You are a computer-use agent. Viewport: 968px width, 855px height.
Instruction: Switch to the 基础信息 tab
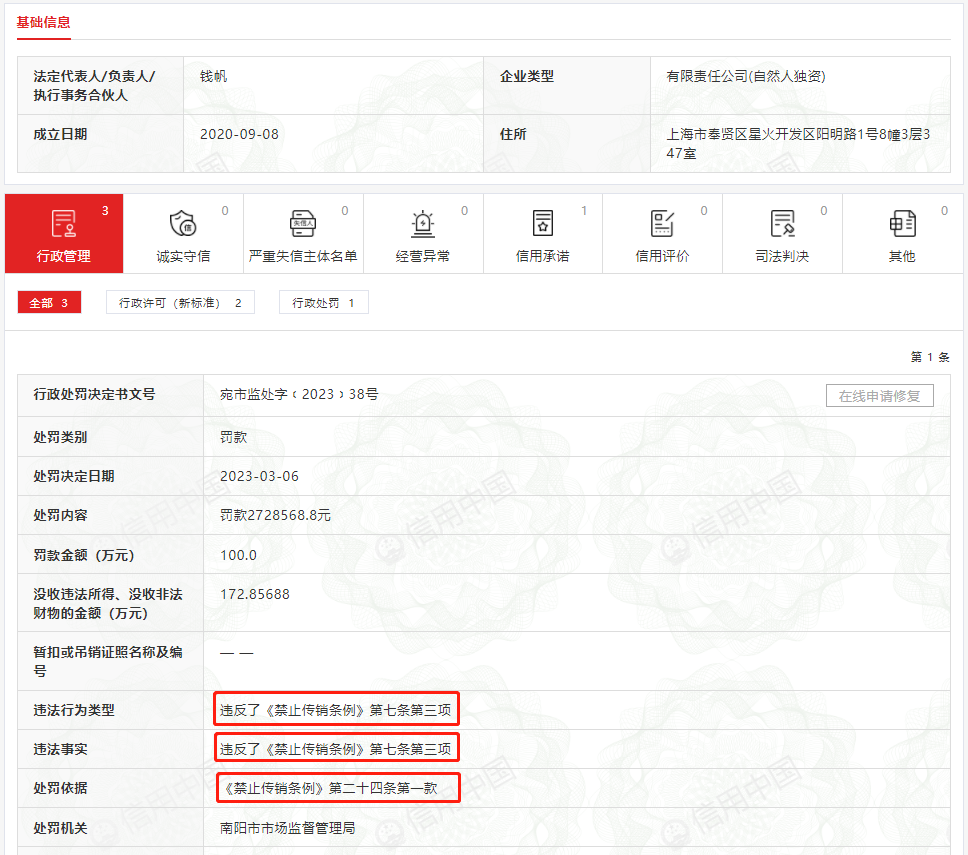coord(43,22)
